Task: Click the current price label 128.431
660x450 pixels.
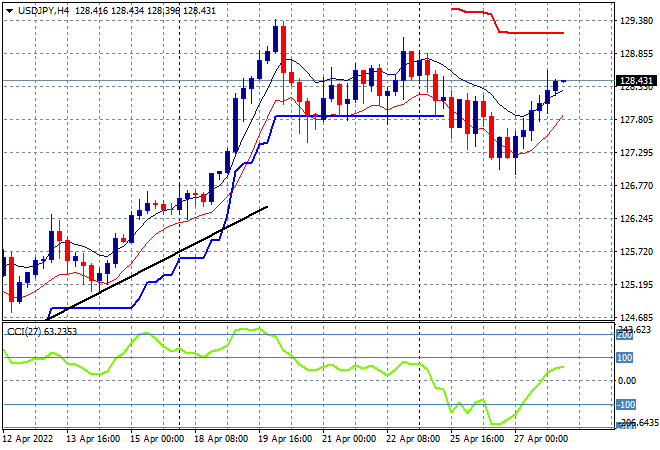Action: (636, 80)
